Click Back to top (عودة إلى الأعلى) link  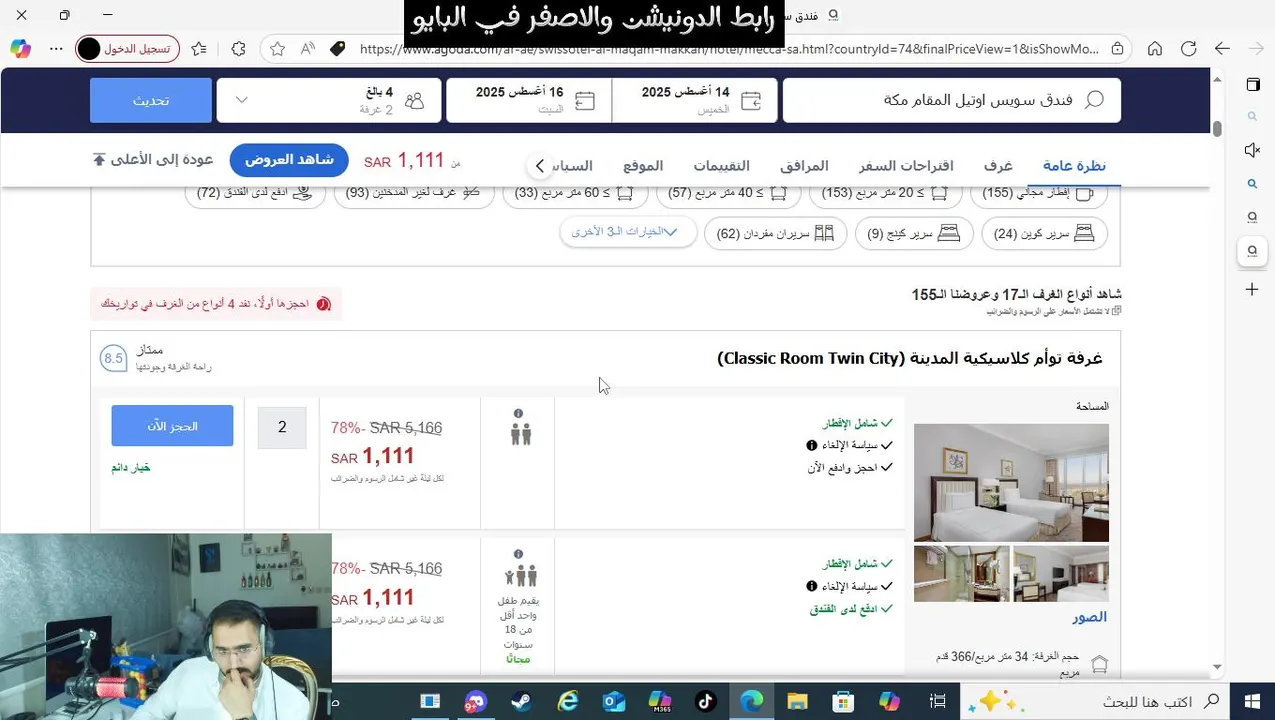pos(153,160)
